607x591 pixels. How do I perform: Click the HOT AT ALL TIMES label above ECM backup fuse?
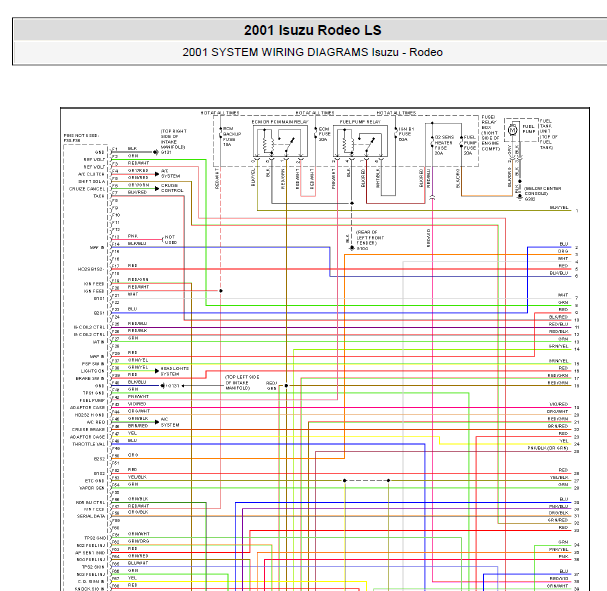(x=220, y=113)
